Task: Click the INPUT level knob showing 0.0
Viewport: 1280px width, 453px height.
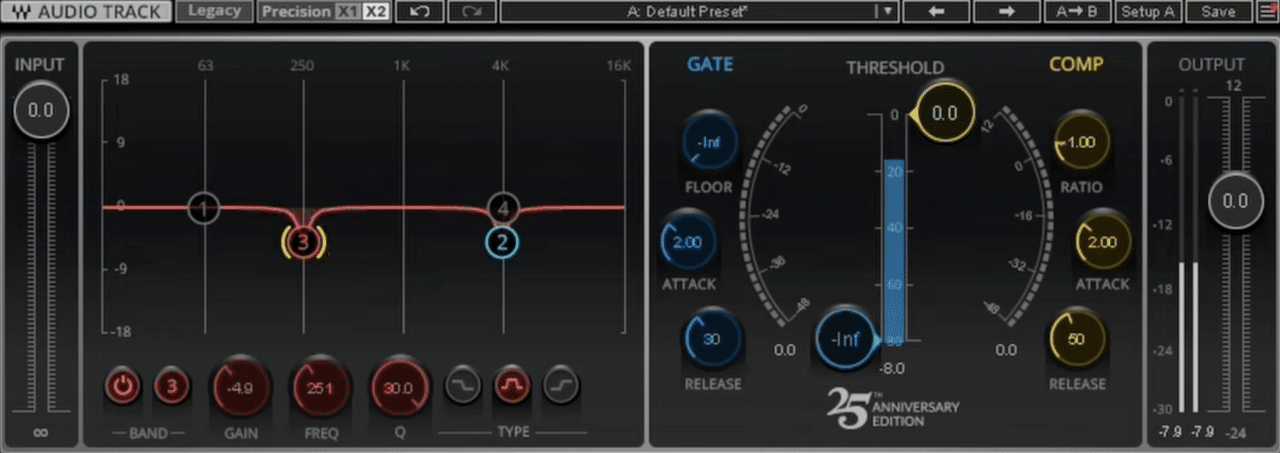Action: coord(41,110)
